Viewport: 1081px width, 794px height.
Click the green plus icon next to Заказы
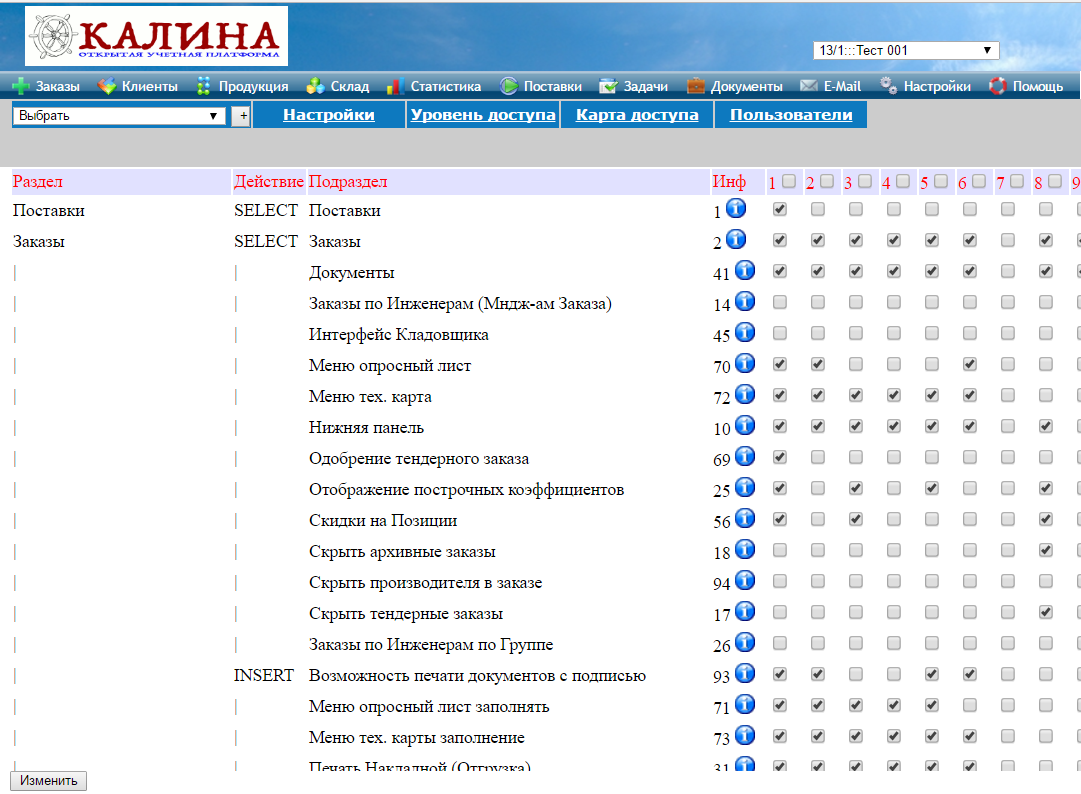click(x=21, y=86)
